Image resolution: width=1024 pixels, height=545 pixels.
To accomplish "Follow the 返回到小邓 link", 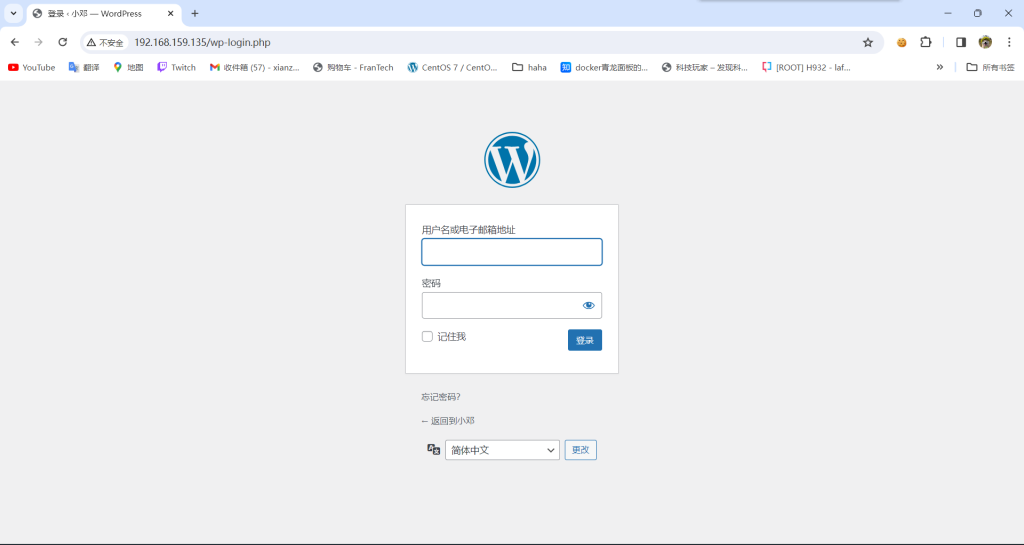I will (448, 421).
